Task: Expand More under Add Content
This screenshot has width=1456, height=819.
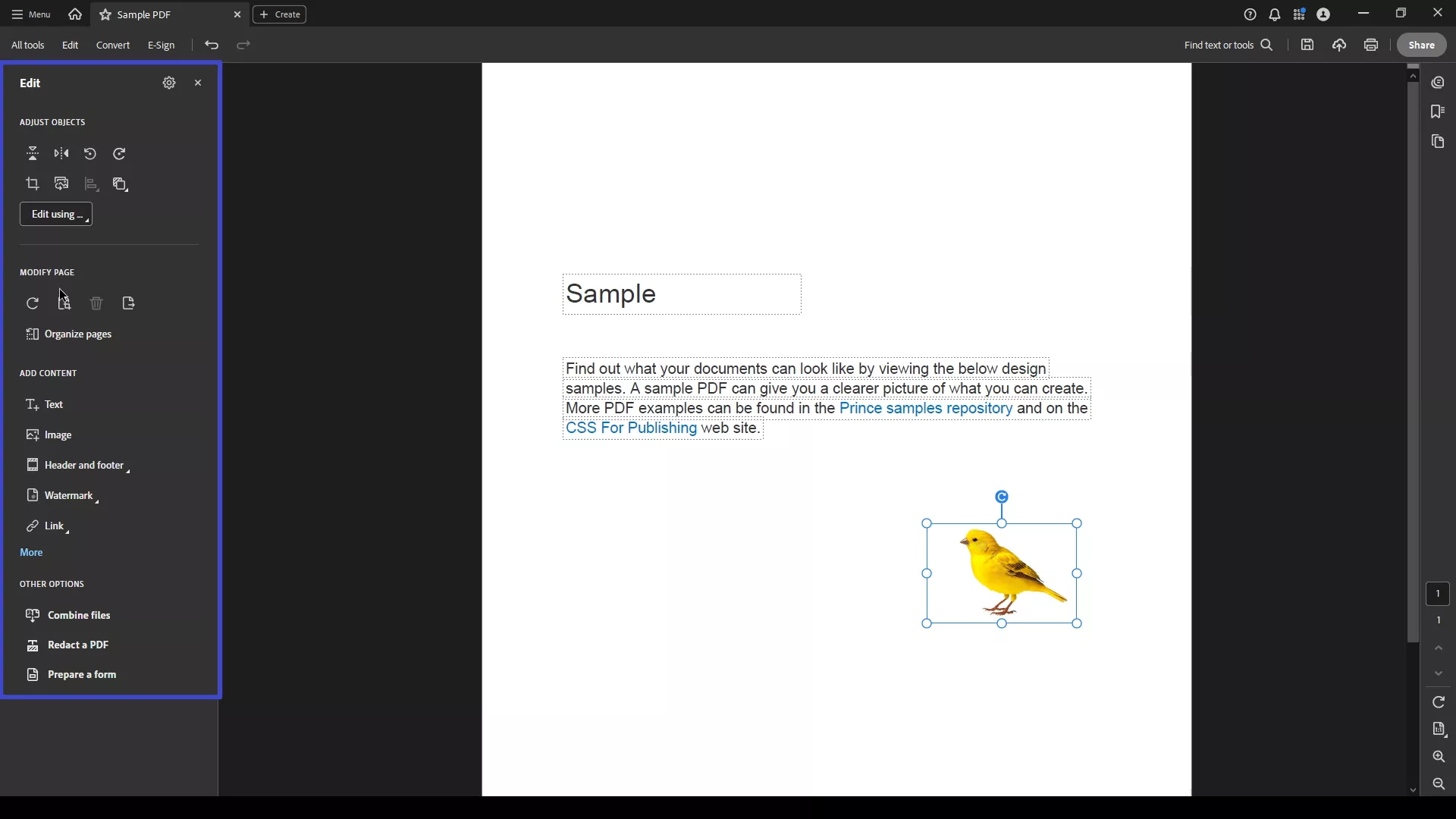Action: click(x=31, y=551)
